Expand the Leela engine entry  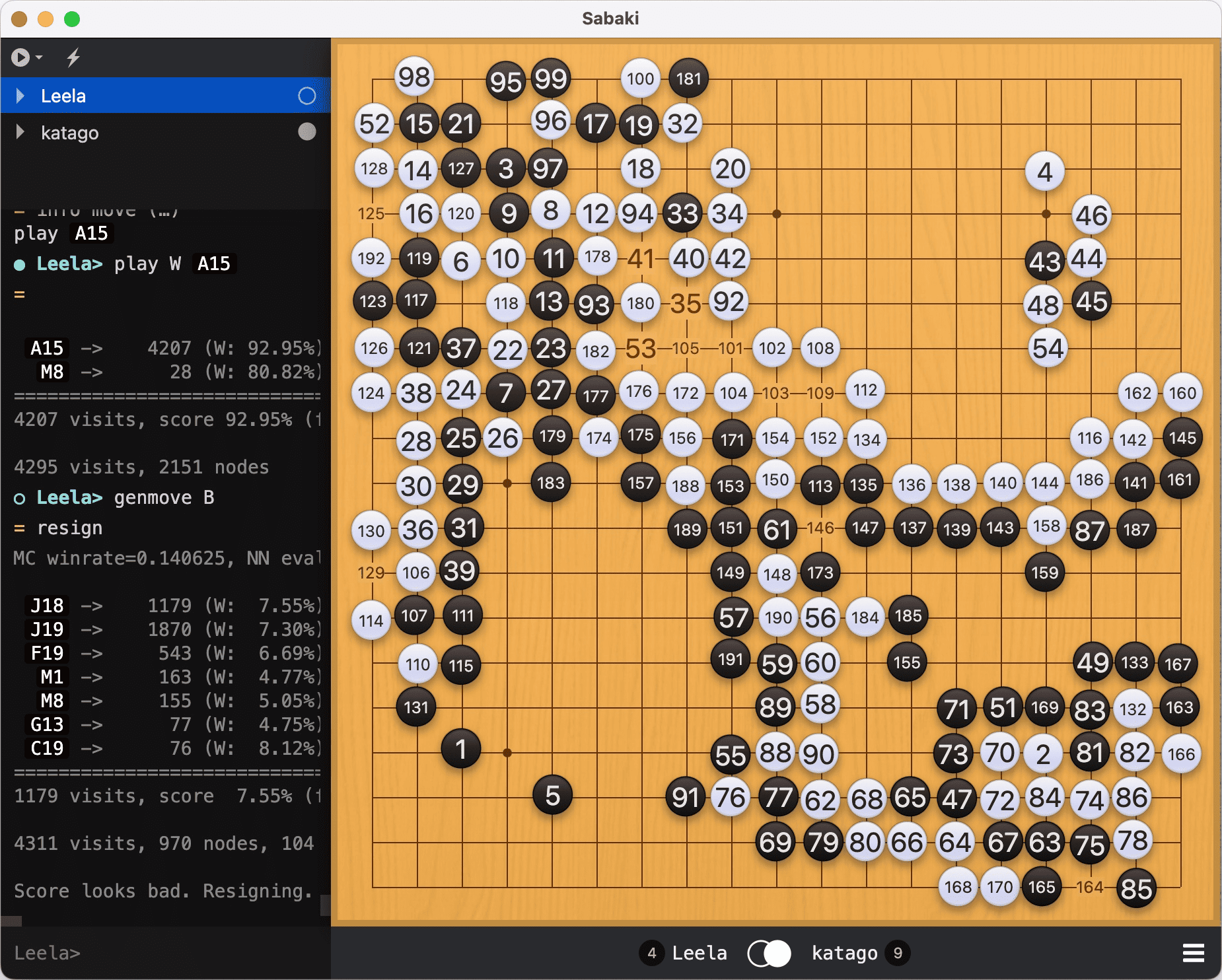pyautogui.click(x=20, y=96)
